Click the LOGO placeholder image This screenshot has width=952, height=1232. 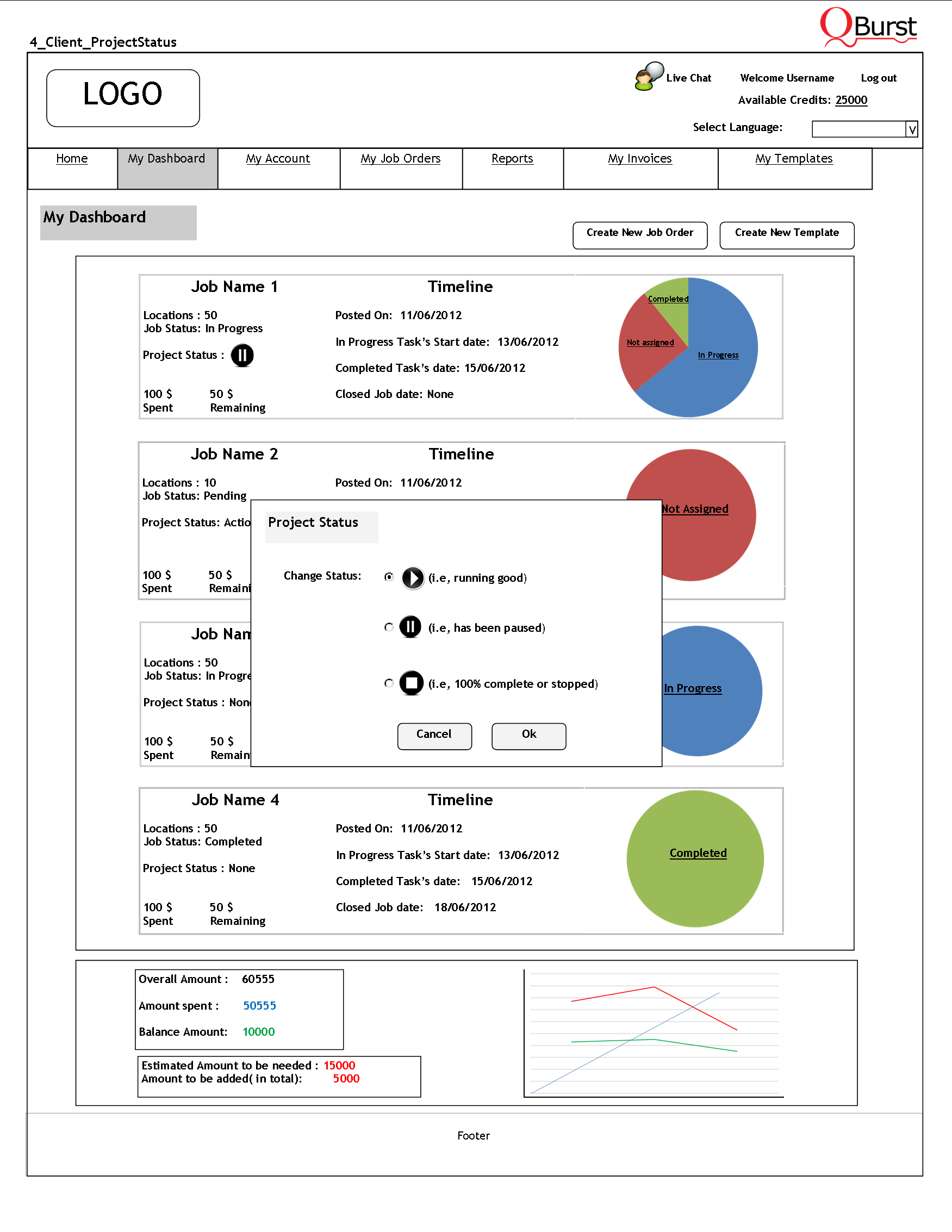[x=123, y=98]
